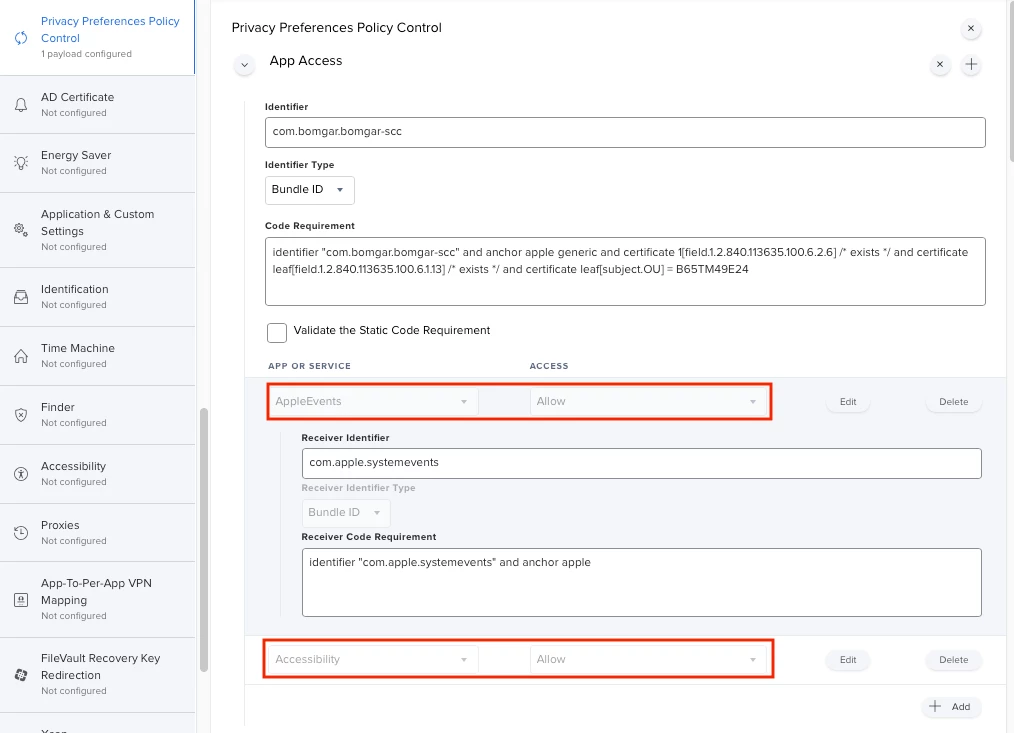Image resolution: width=1014 pixels, height=733 pixels.
Task: Click the Application & Custom Settings gear icon
Action: (x=21, y=230)
